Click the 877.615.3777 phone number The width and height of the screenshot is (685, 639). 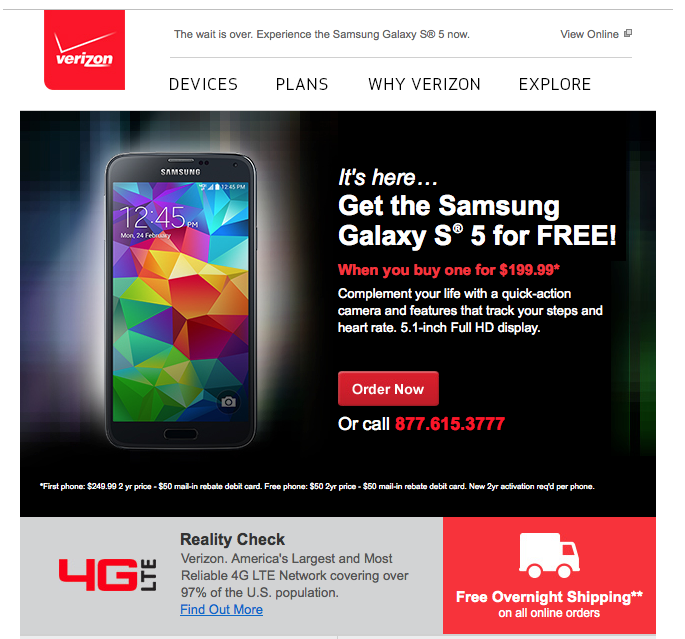point(450,424)
